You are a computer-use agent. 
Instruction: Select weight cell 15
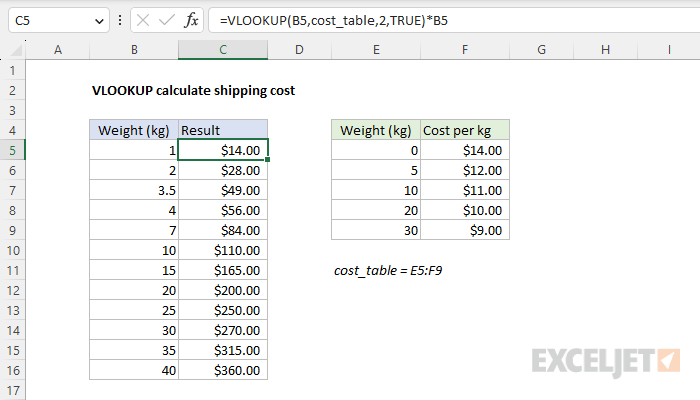[x=134, y=270]
